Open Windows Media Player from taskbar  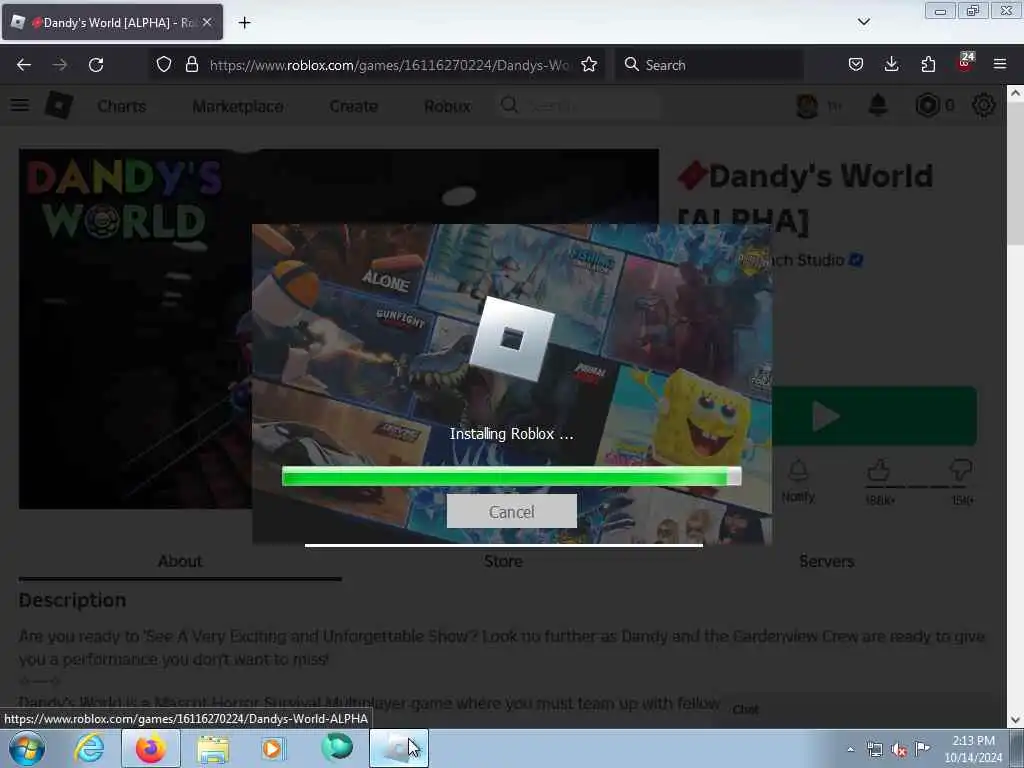274,748
